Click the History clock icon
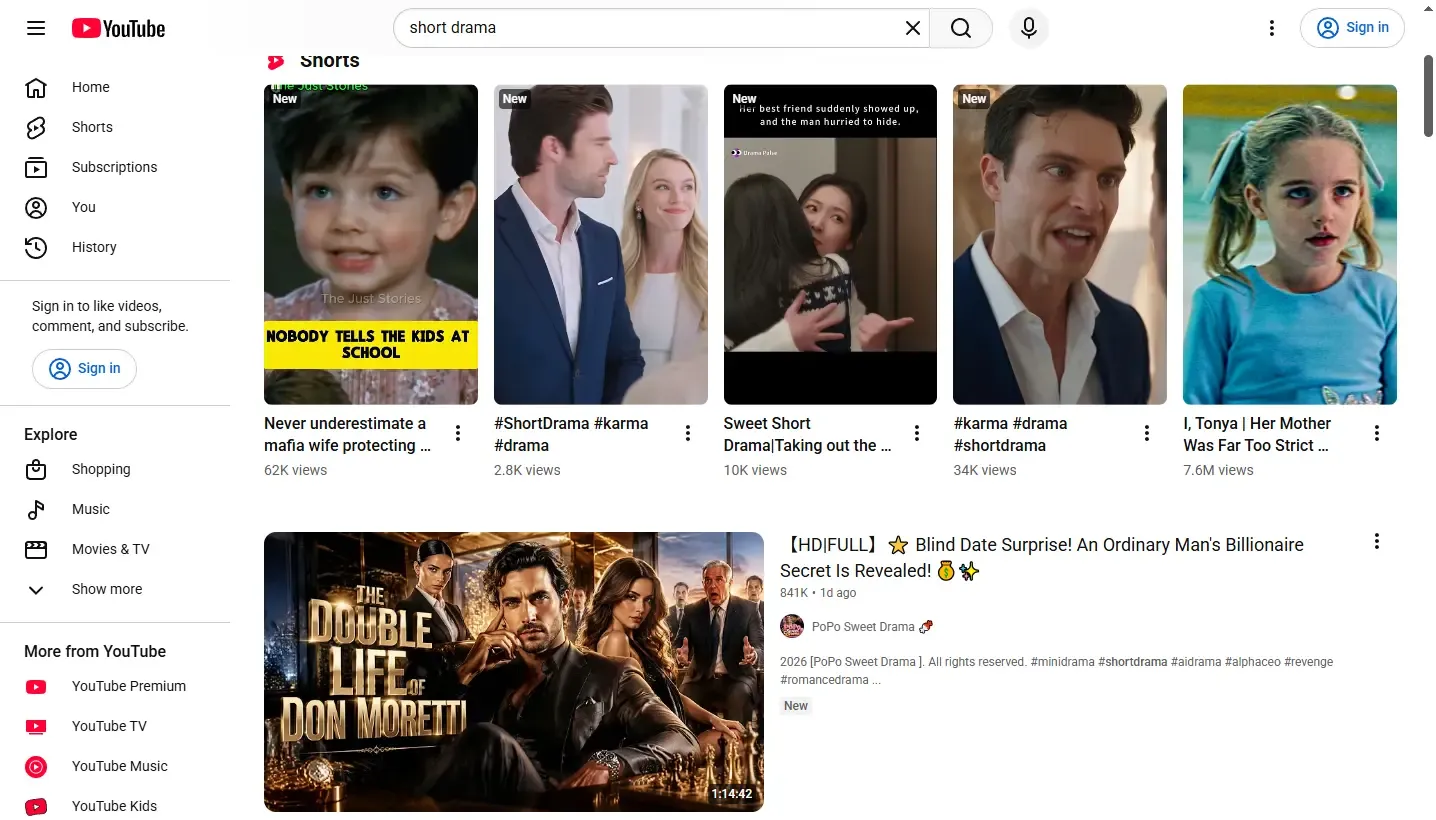 tap(36, 247)
